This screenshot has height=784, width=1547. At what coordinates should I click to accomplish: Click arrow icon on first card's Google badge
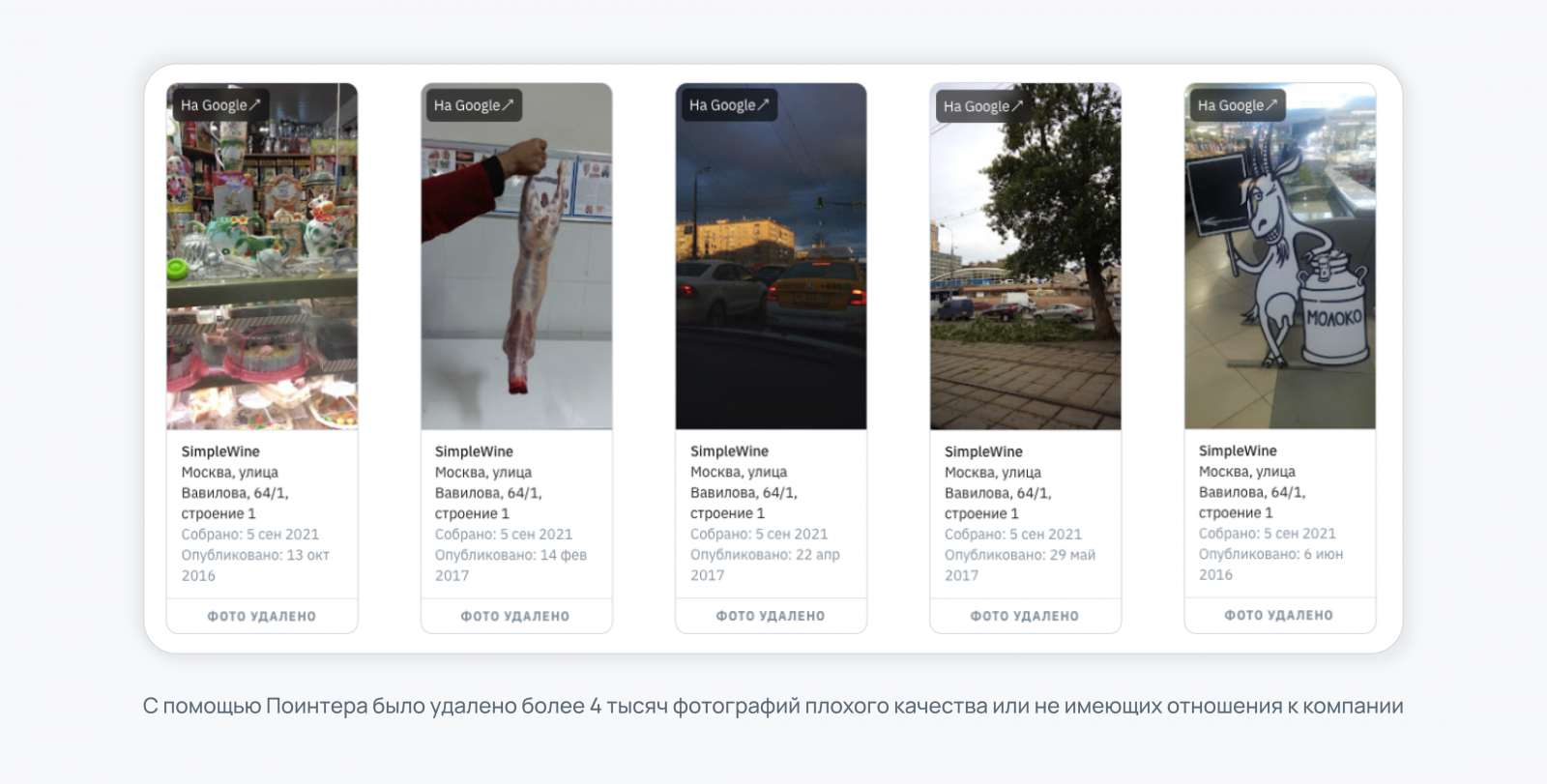click(255, 105)
